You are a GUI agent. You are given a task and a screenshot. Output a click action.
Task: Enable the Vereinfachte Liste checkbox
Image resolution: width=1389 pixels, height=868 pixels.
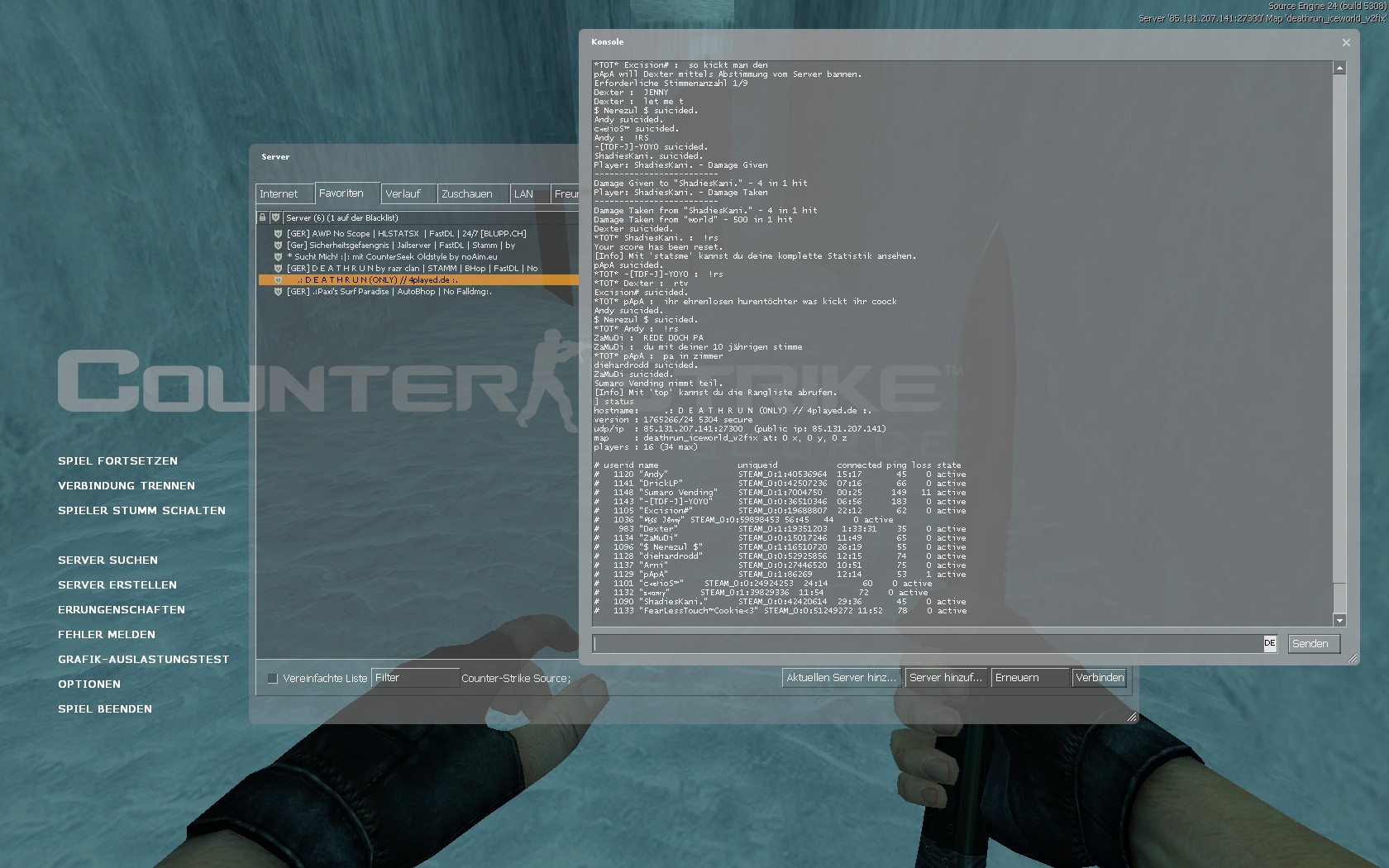[272, 679]
